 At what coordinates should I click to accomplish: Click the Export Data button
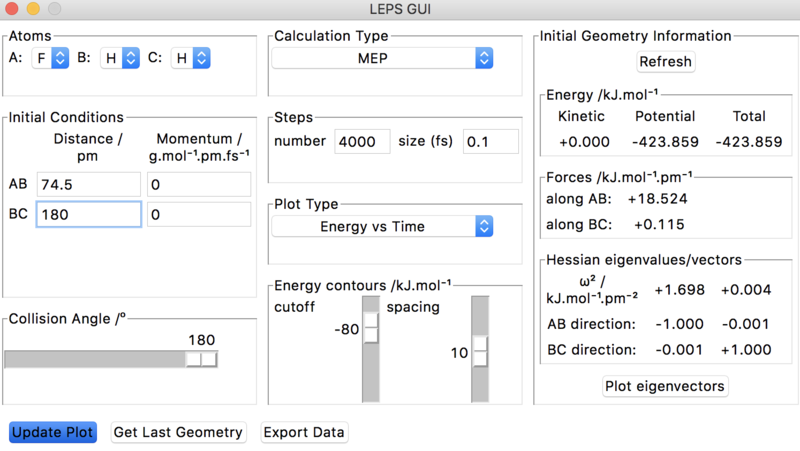pos(304,432)
